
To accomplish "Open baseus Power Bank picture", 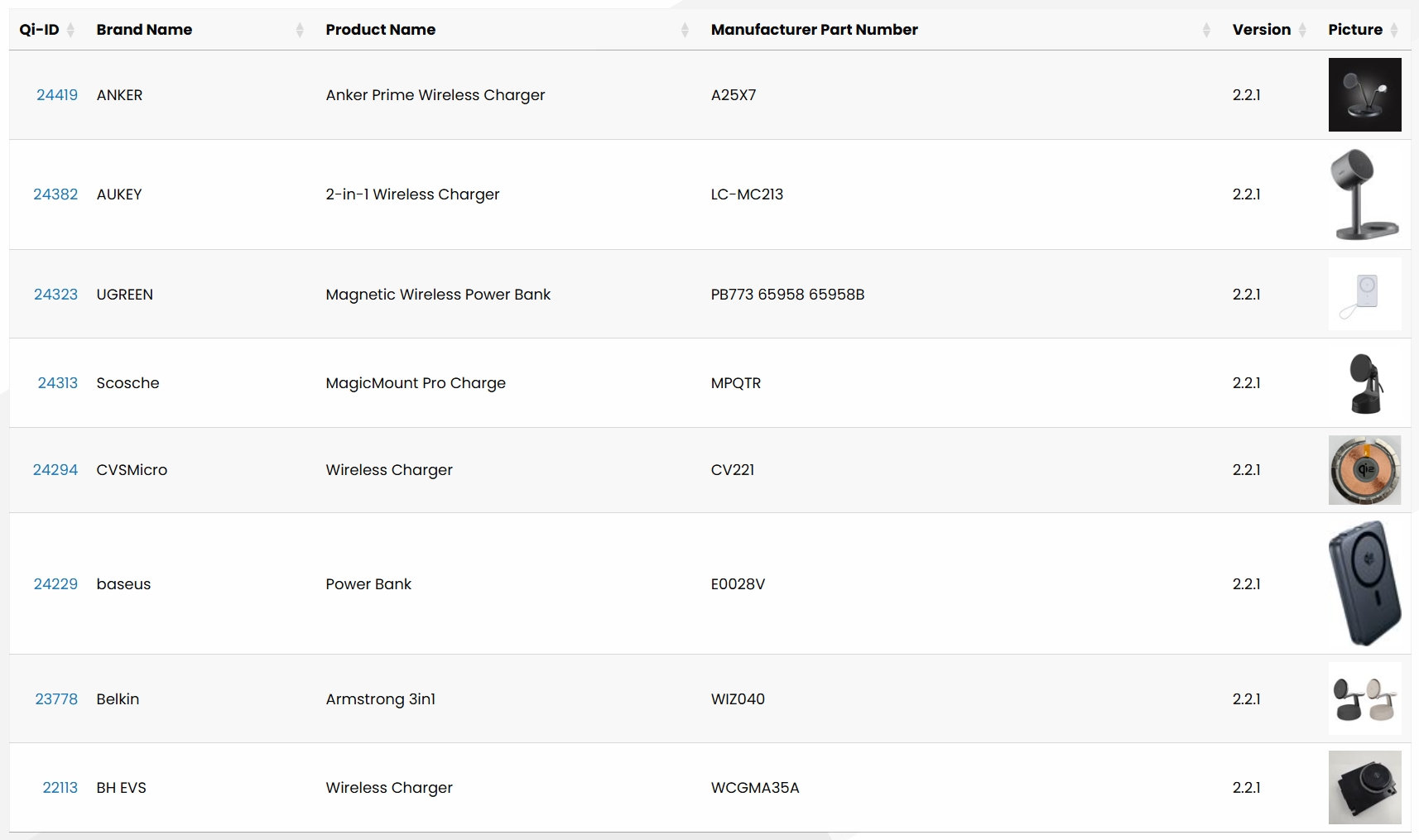I will [x=1364, y=583].
